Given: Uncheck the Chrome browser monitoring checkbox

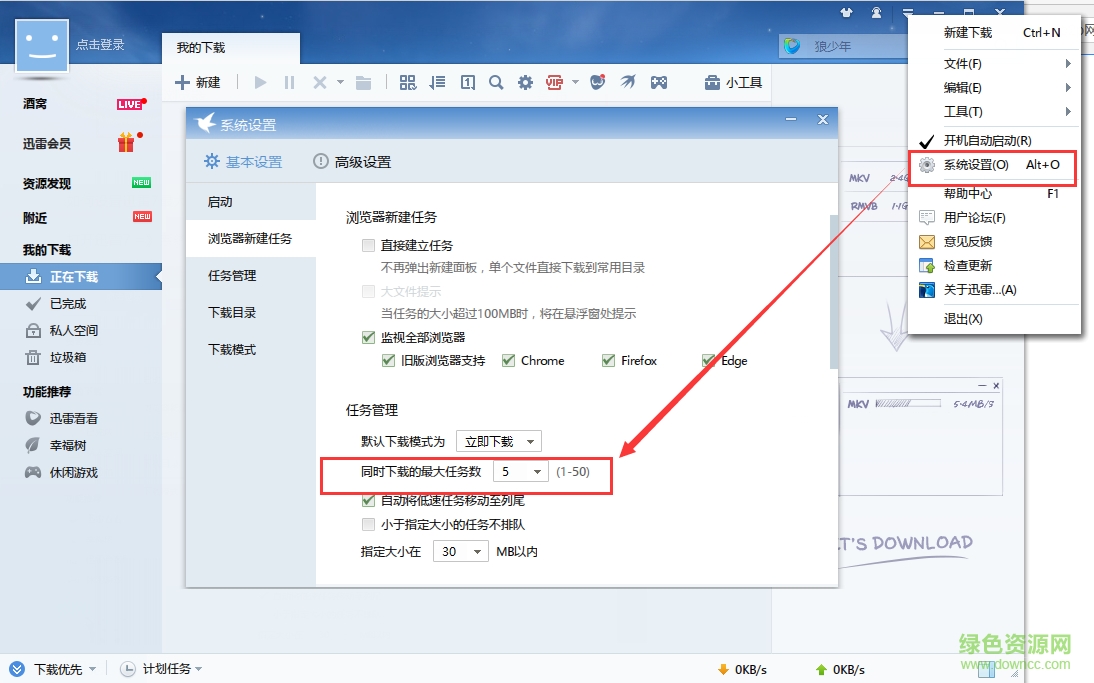Looking at the screenshot, I should tap(507, 360).
